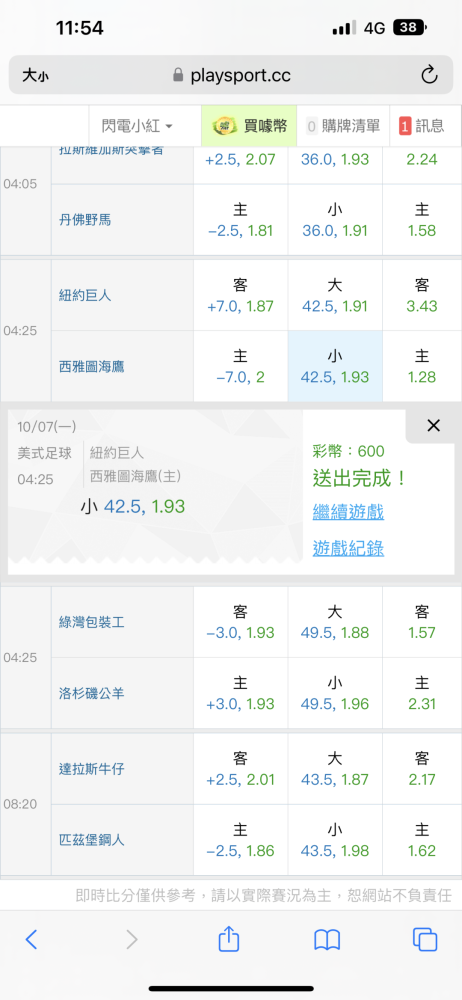Open Safari share sheet icon
The height and width of the screenshot is (1000, 462).
pos(228,939)
